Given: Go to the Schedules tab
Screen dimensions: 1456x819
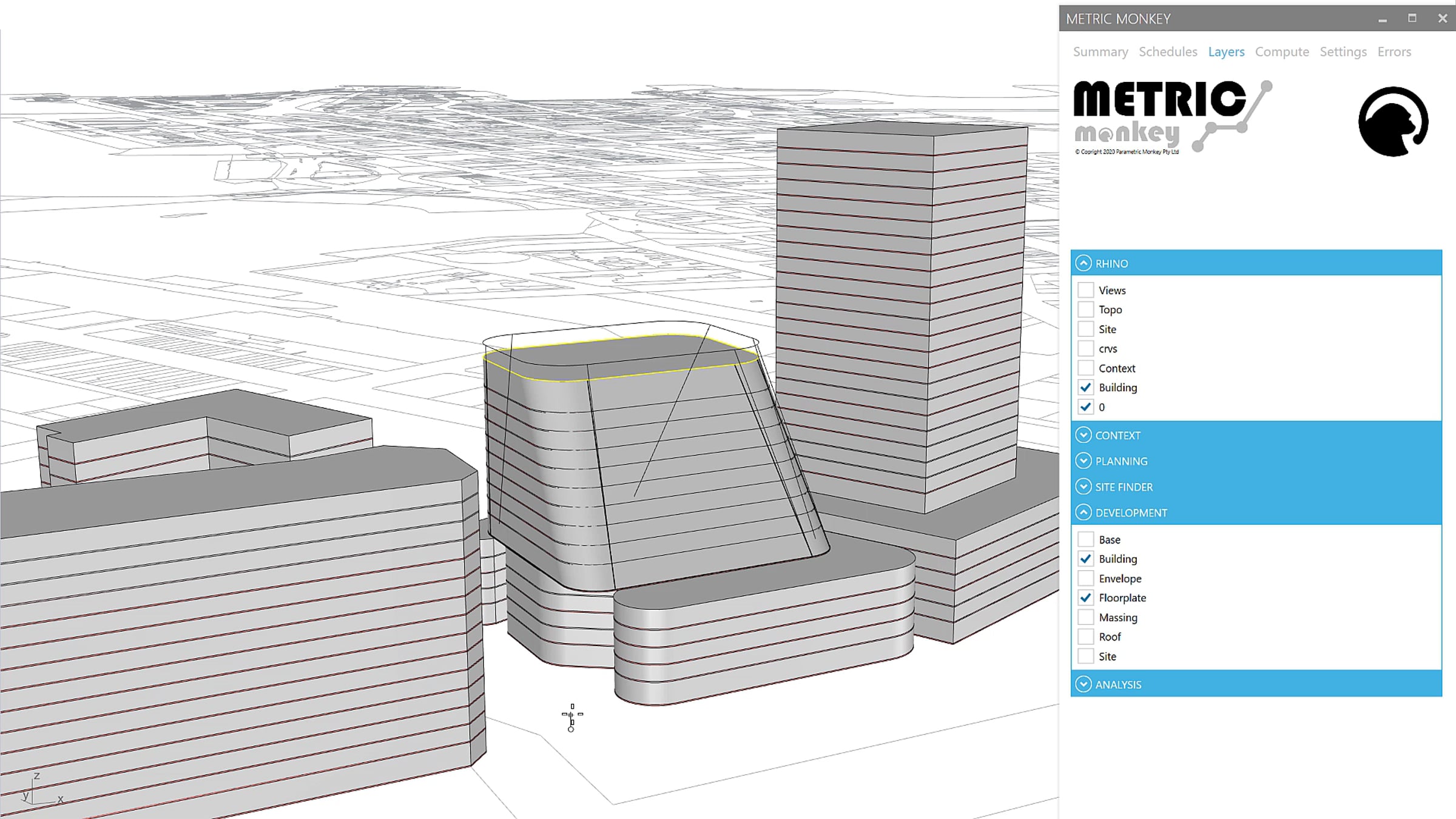Looking at the screenshot, I should 1168,52.
